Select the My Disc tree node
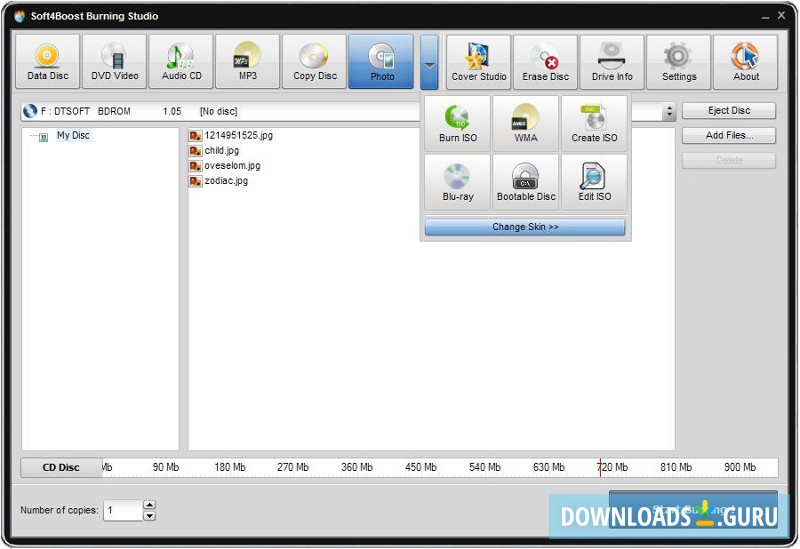800x549 pixels. 73,135
